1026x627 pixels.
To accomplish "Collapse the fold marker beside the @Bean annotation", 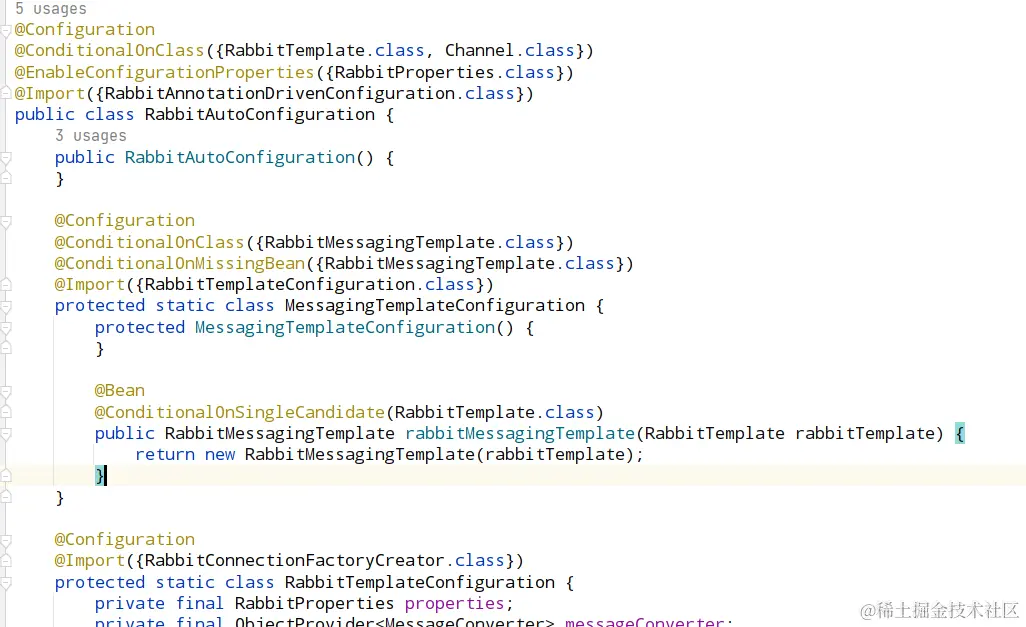I will click(6, 391).
